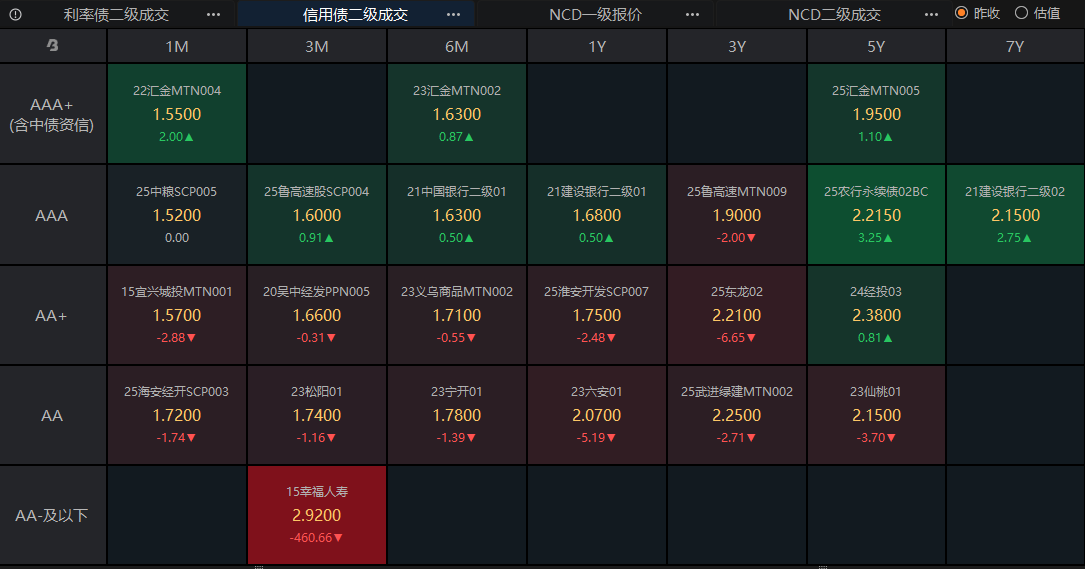Click the 5Y column header
Viewport: 1085px width, 569px height.
876,46
